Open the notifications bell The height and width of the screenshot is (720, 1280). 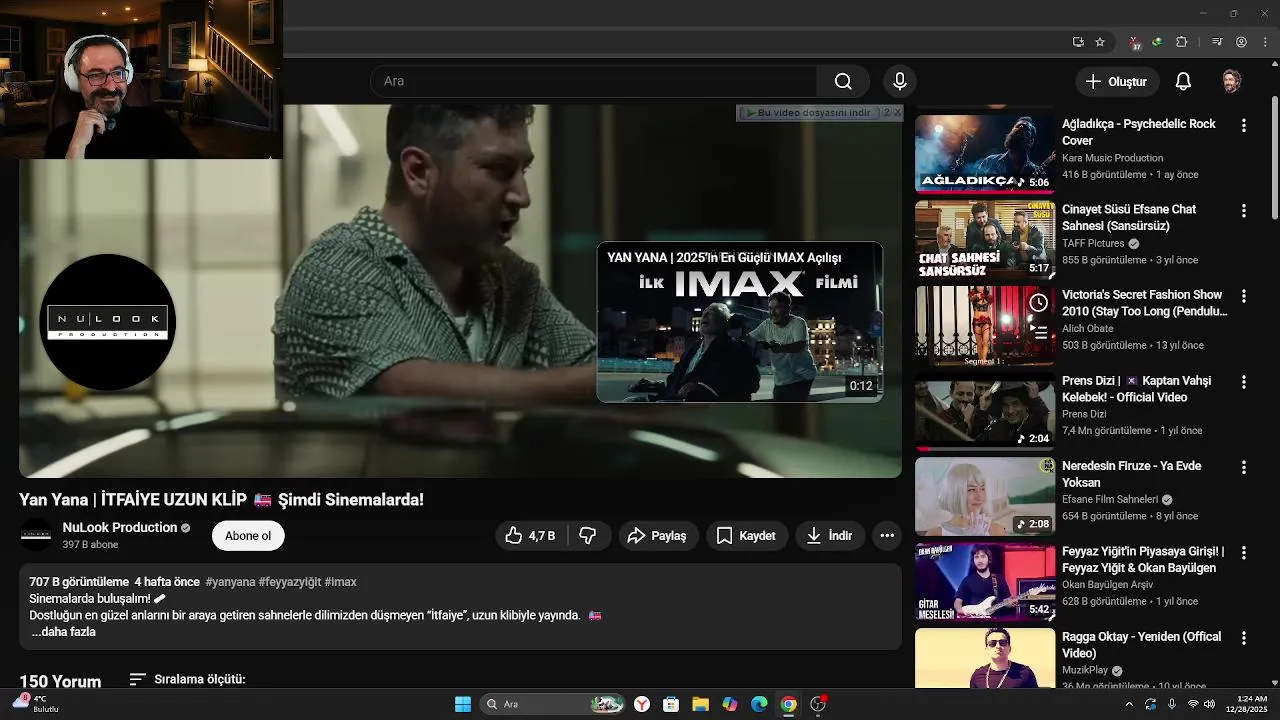(1183, 82)
